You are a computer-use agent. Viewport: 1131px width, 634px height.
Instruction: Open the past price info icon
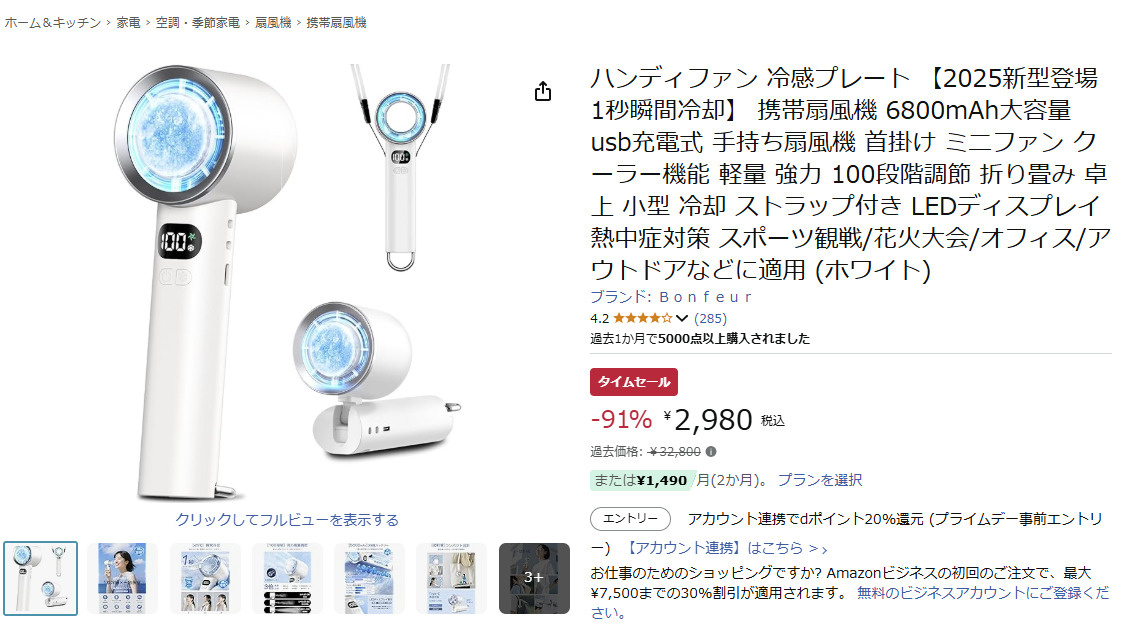pyautogui.click(x=710, y=452)
